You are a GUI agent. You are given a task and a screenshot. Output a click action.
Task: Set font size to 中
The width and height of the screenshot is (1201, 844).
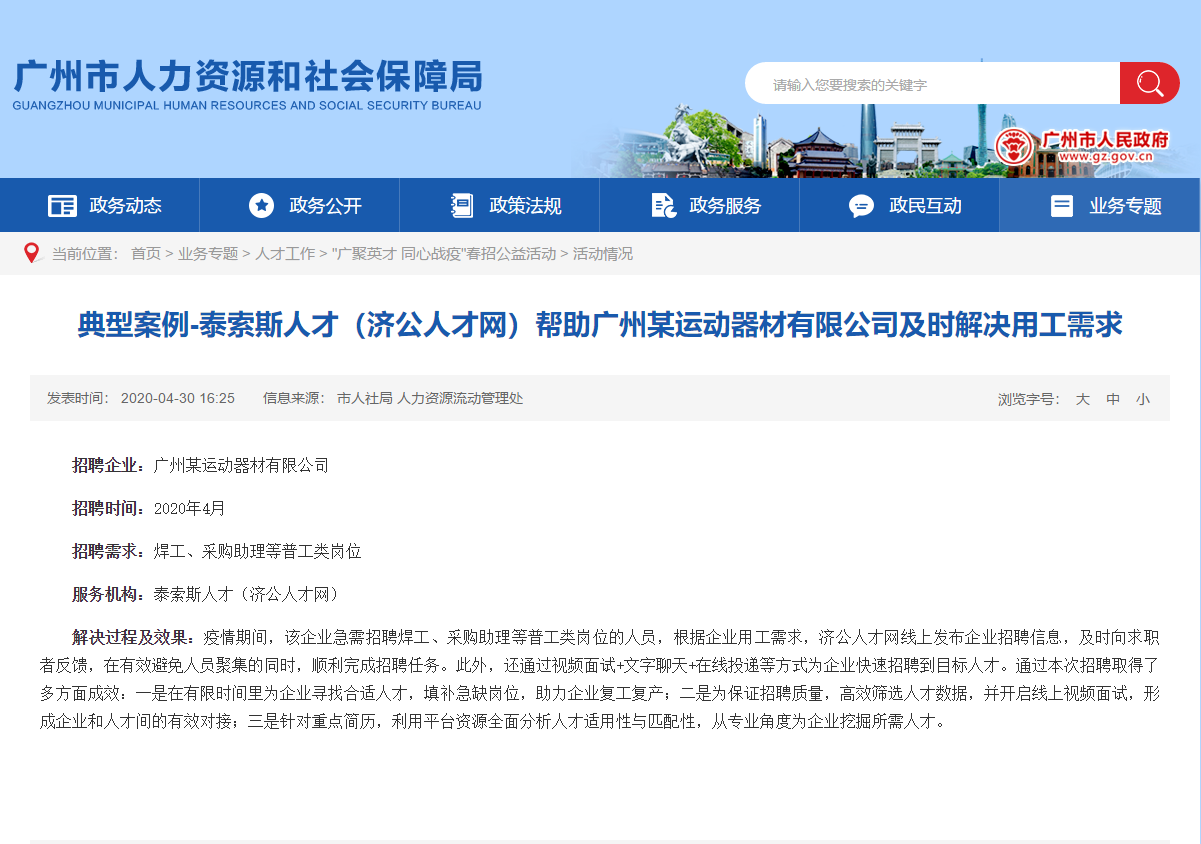(x=1113, y=399)
